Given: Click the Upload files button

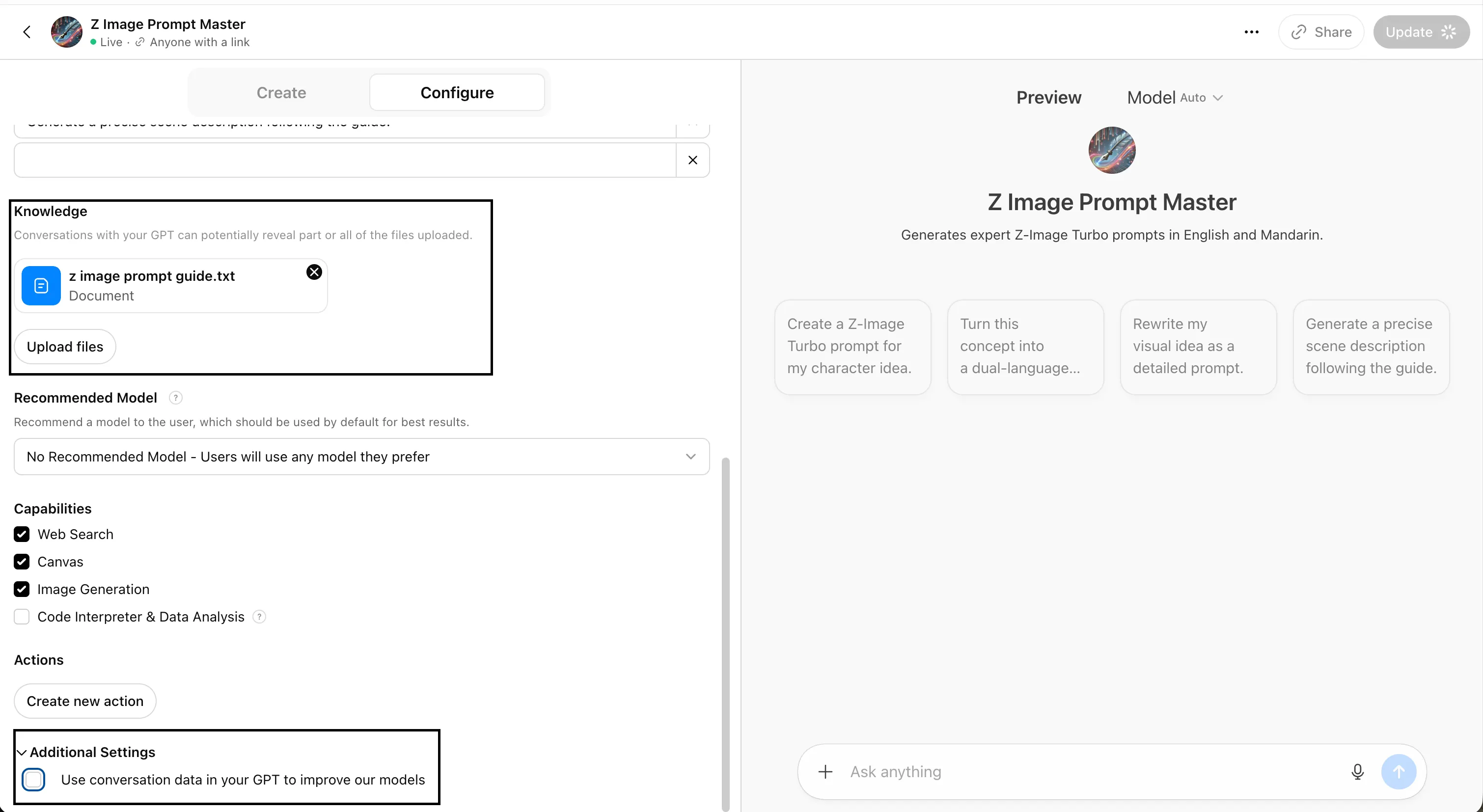Looking at the screenshot, I should 65,347.
